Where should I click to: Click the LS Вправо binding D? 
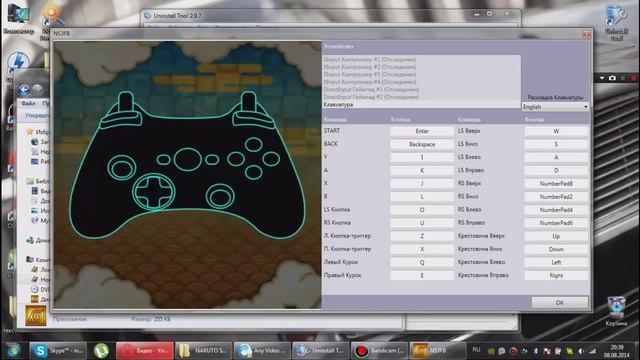[x=556, y=170]
